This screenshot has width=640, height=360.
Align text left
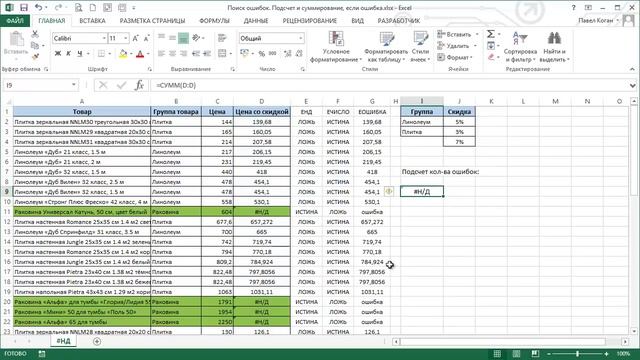(162, 53)
